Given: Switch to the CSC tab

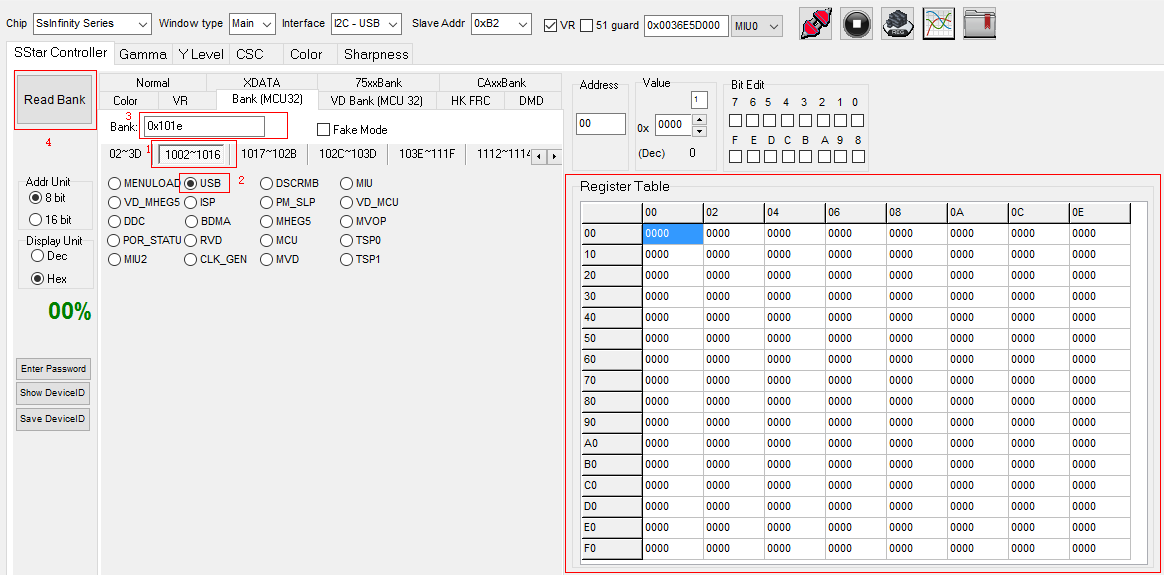Looking at the screenshot, I should [x=250, y=54].
